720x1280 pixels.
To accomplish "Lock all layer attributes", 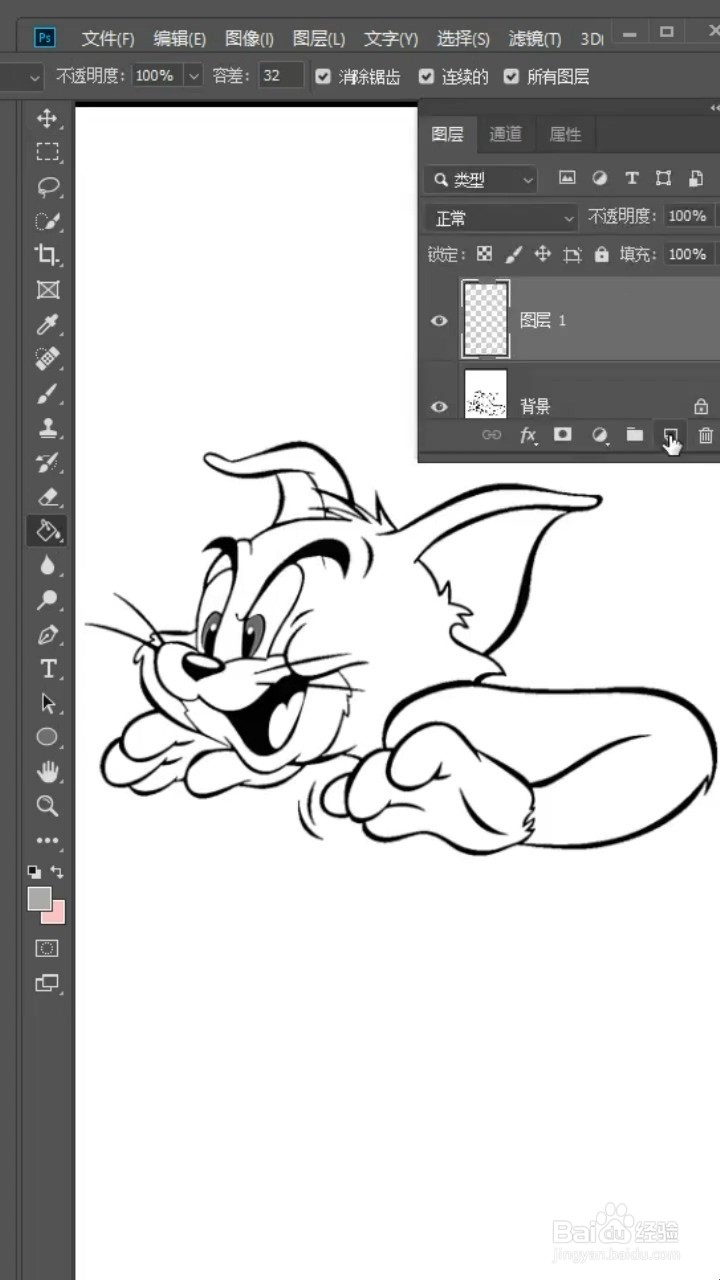I will click(601, 254).
